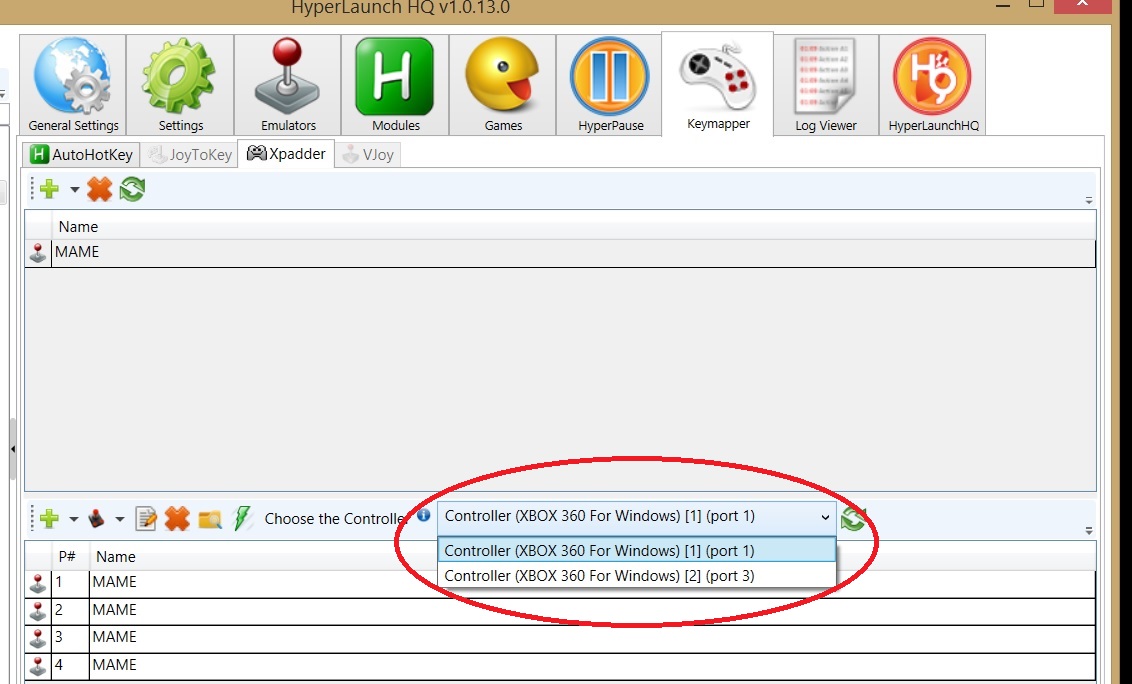Viewport: 1132px width, 684px height.
Task: Click the green lightning bolt icon
Action: click(x=243, y=519)
